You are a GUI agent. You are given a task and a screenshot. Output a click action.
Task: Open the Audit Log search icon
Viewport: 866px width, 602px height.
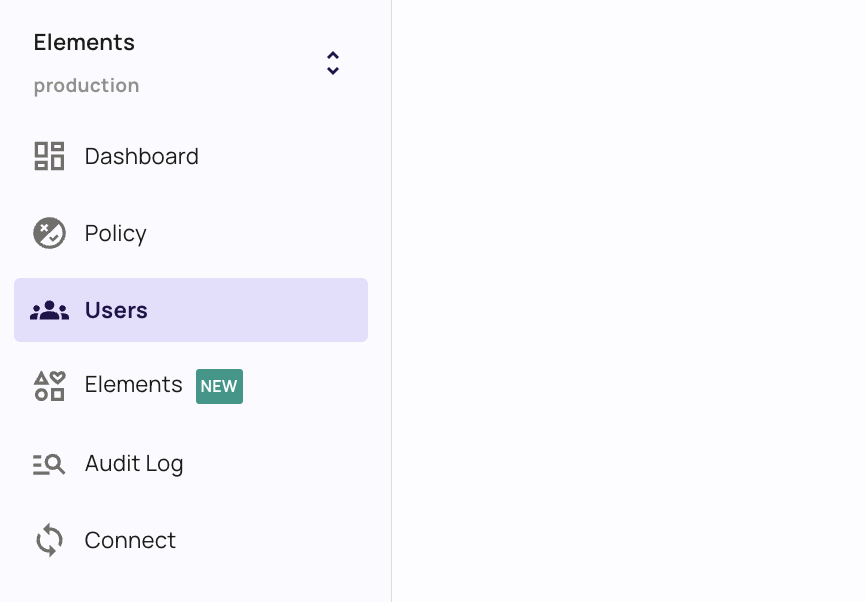[x=48, y=463]
